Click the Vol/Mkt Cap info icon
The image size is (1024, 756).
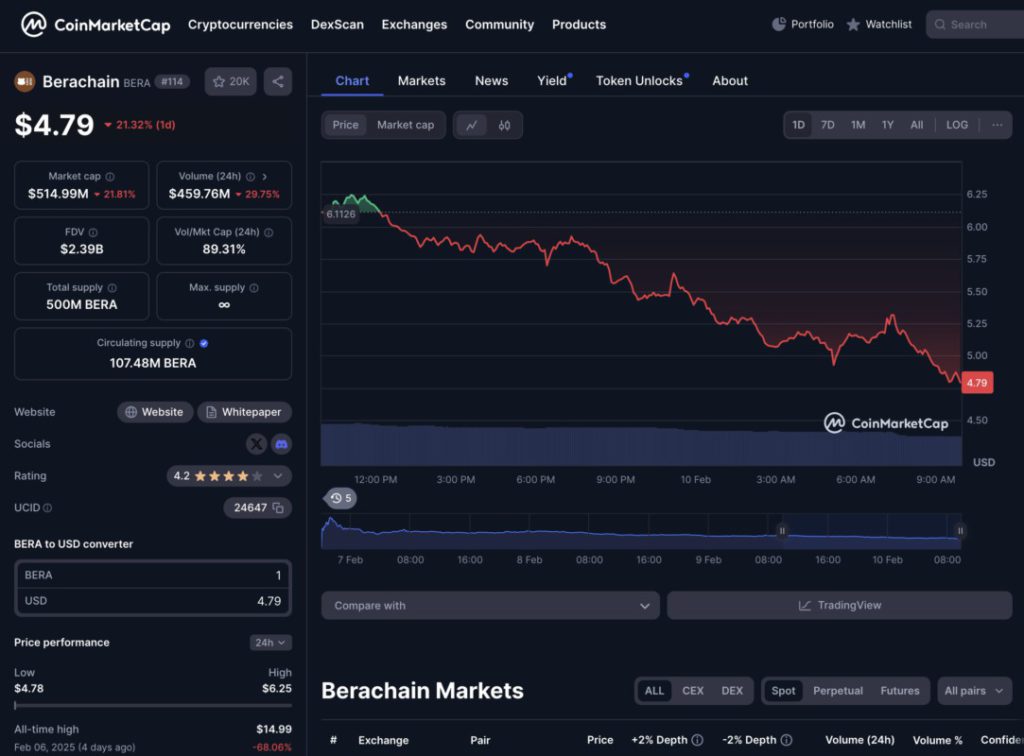pos(268,232)
